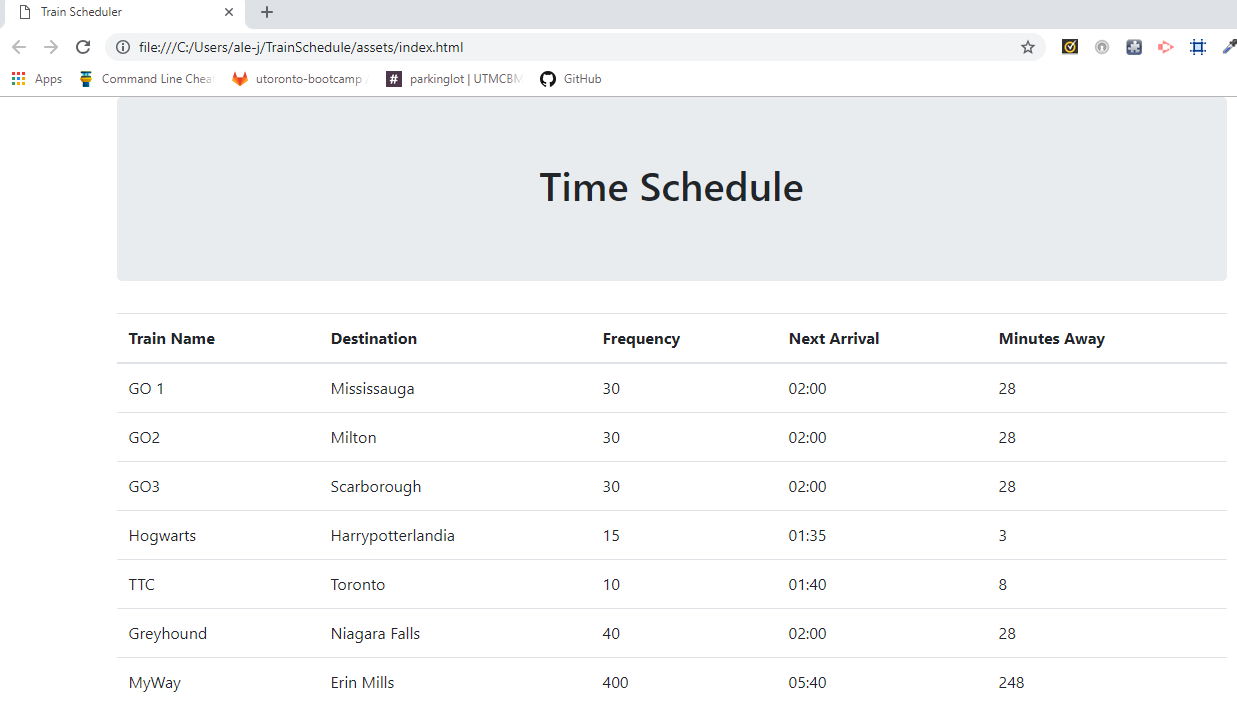
Task: Reload the page with the refresh icon
Action: point(84,47)
